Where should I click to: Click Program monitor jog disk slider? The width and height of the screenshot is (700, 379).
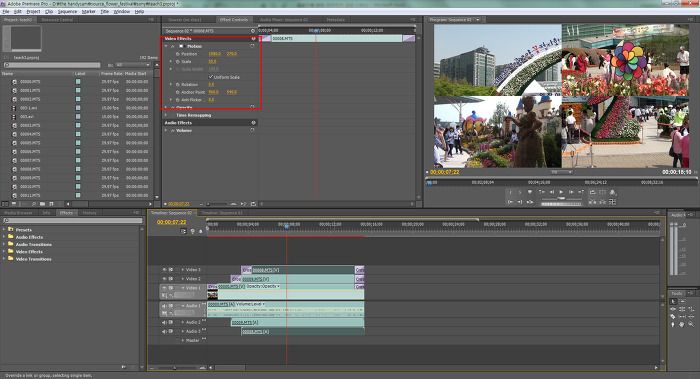[561, 204]
